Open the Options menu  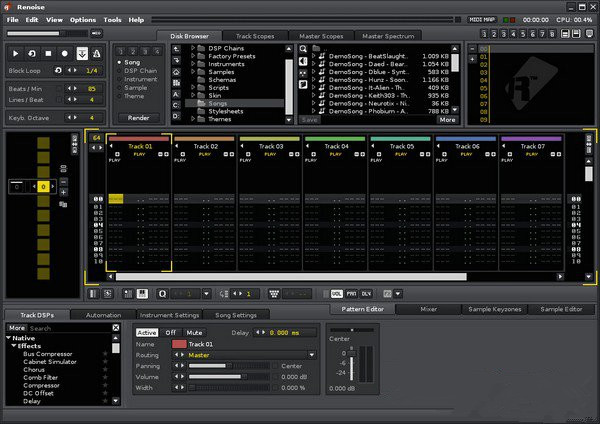pos(83,19)
